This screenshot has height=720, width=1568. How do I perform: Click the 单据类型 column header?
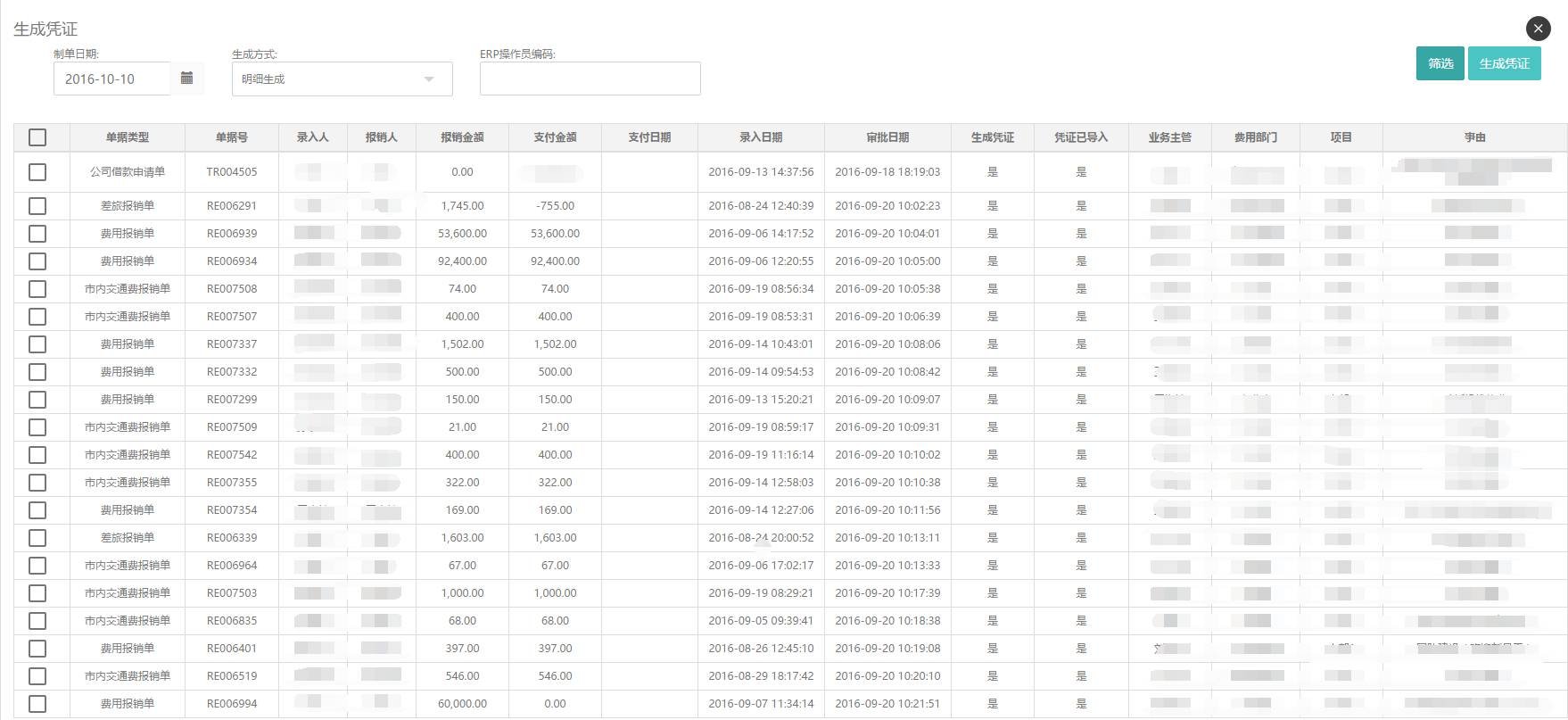128,137
